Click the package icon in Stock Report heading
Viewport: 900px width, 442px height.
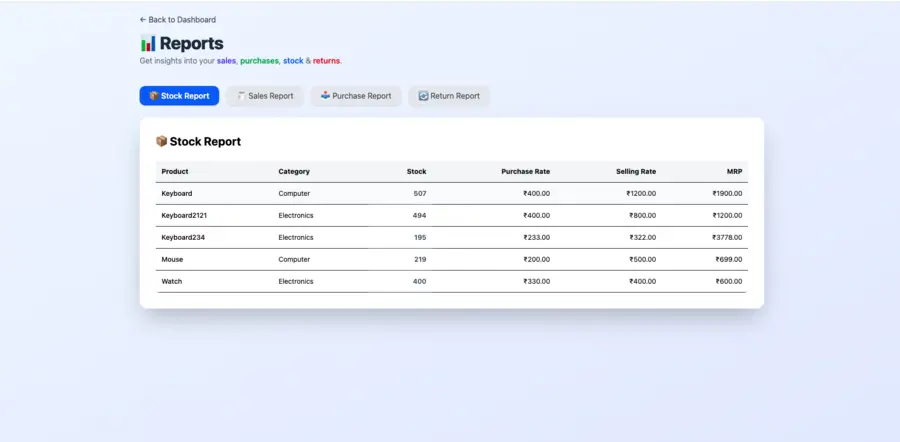tap(161, 141)
